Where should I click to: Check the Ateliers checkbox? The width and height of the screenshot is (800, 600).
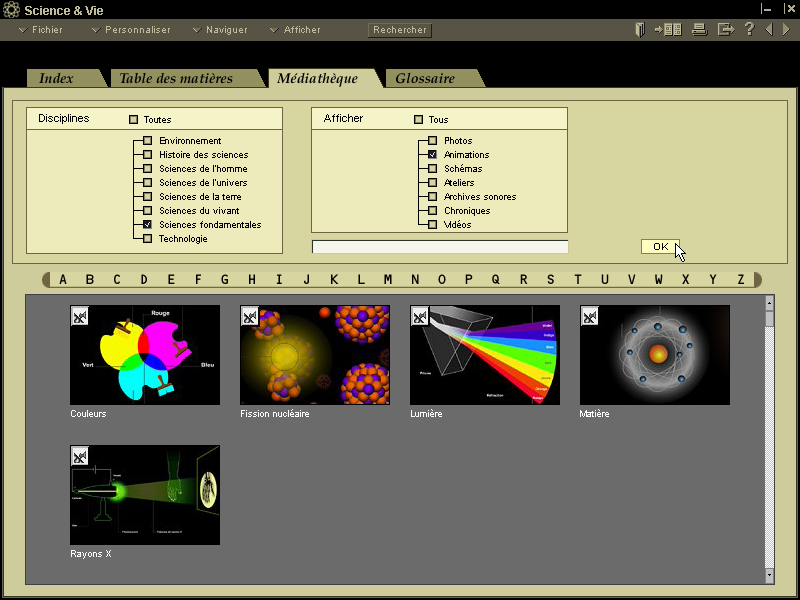tap(433, 183)
